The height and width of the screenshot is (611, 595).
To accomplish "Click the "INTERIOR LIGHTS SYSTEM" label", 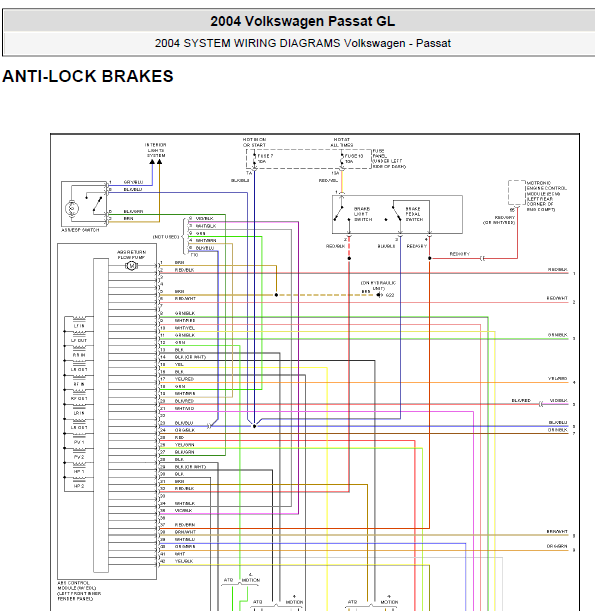I will 156,150.
